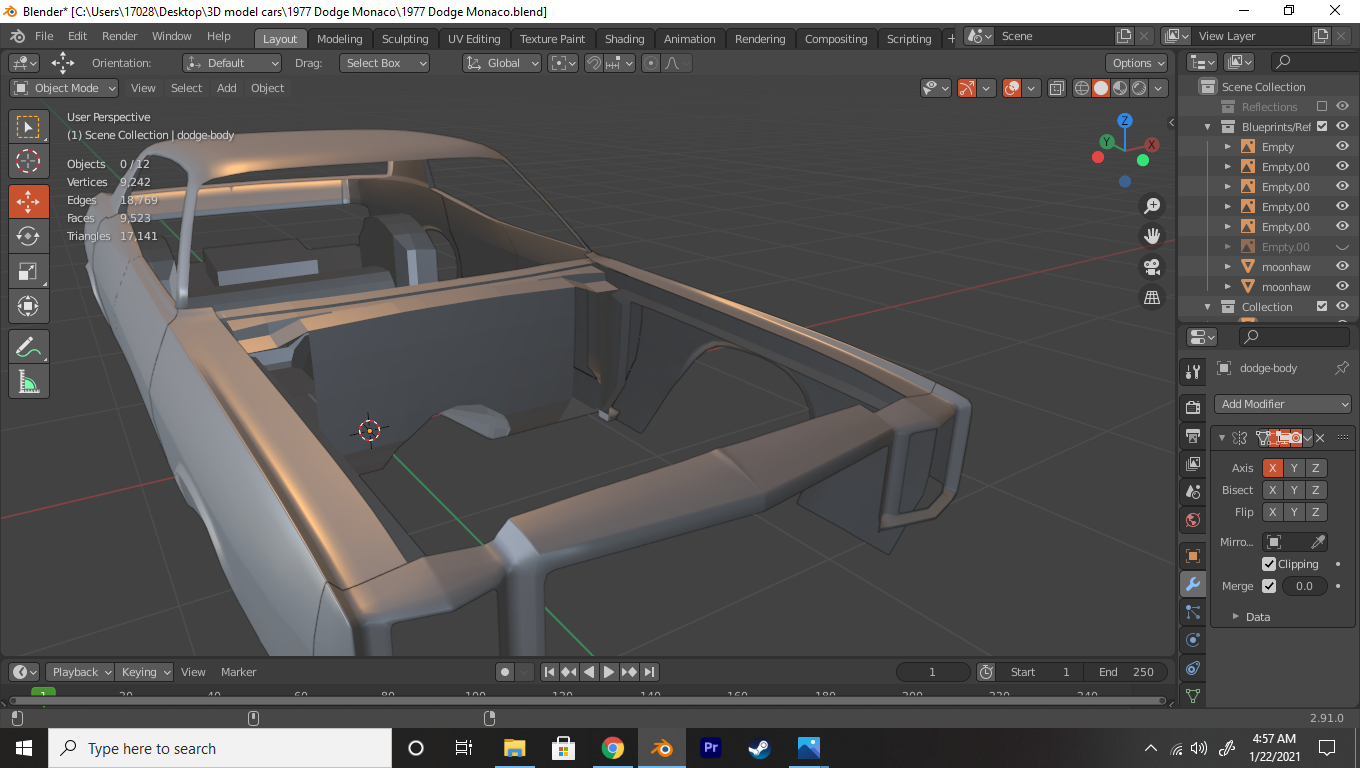Screen dimensions: 1360x768
Task: Expand the Data section in the modifier
Action: 1257,617
